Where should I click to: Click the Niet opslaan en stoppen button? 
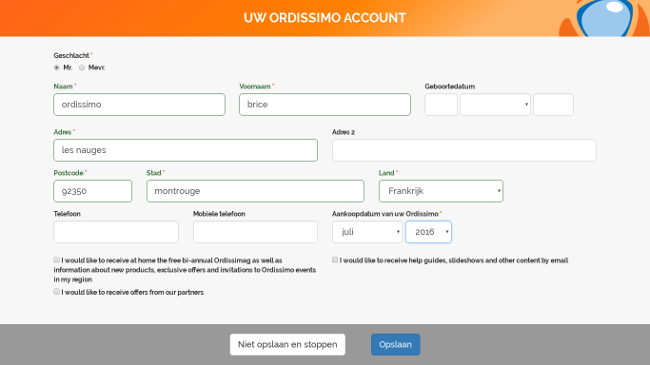pos(288,345)
